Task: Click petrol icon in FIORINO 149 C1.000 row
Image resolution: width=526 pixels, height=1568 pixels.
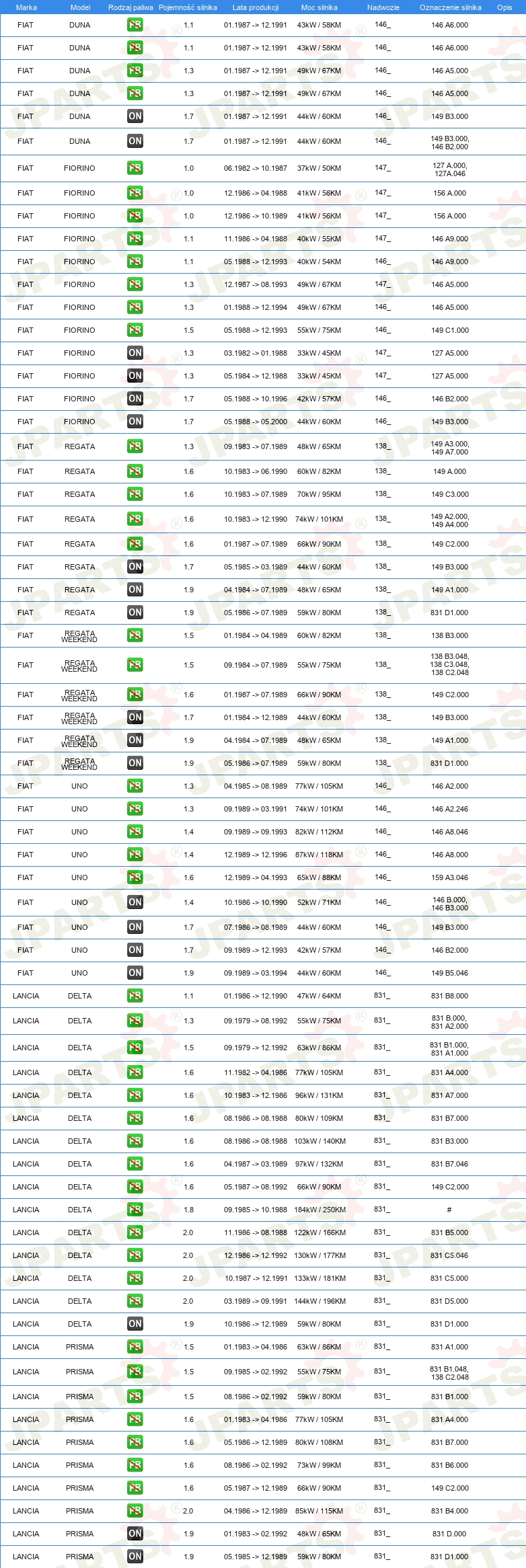Action: coord(135,330)
